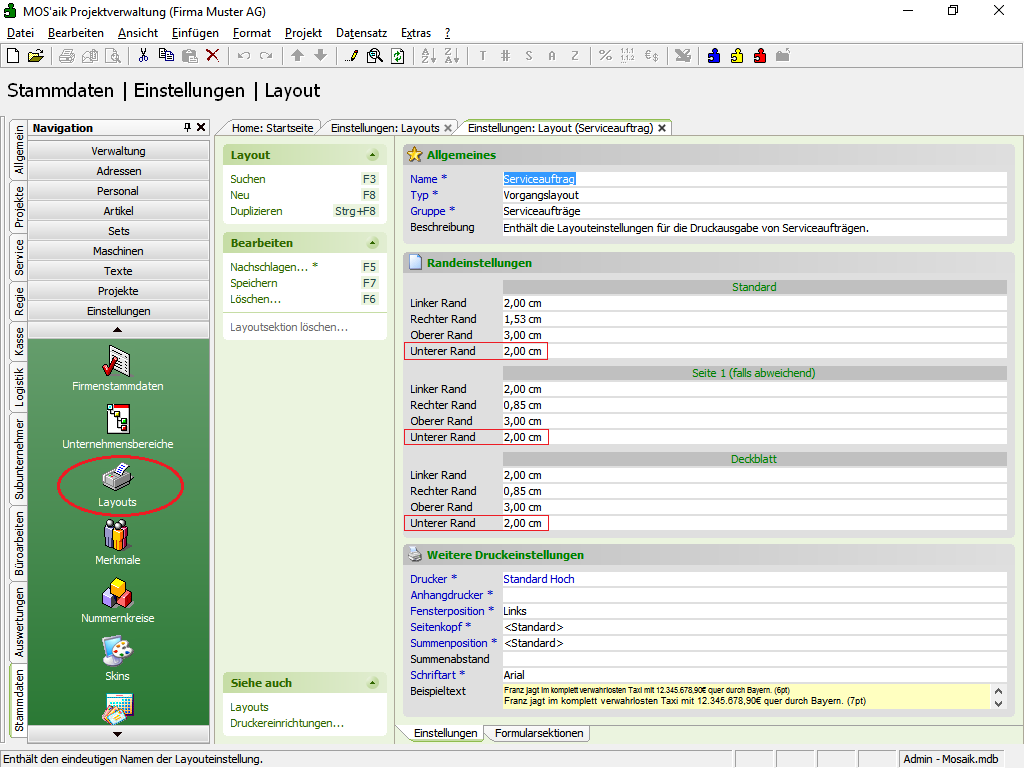The height and width of the screenshot is (768, 1024).
Task: Open Nummernkreise in the navigation
Action: (118, 601)
